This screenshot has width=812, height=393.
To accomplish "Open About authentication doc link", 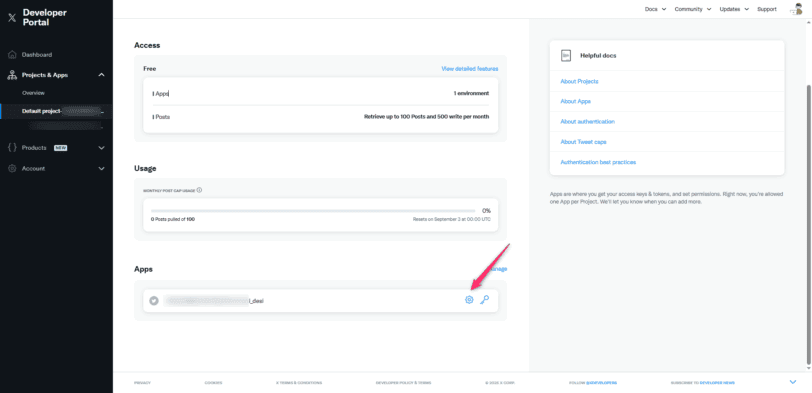I will click(x=587, y=122).
